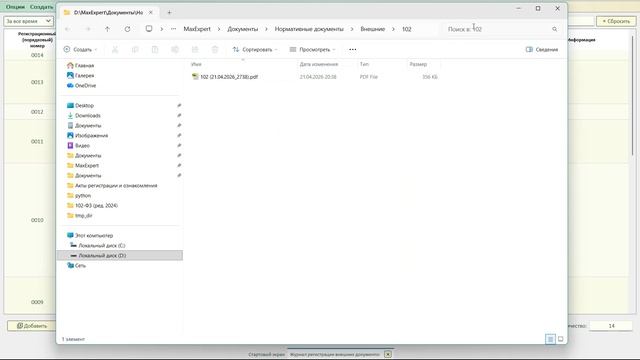Image resolution: width=640 pixels, height=360 pixels.
Task: Click Нормативные документы in the breadcrumb
Action: click(309, 29)
